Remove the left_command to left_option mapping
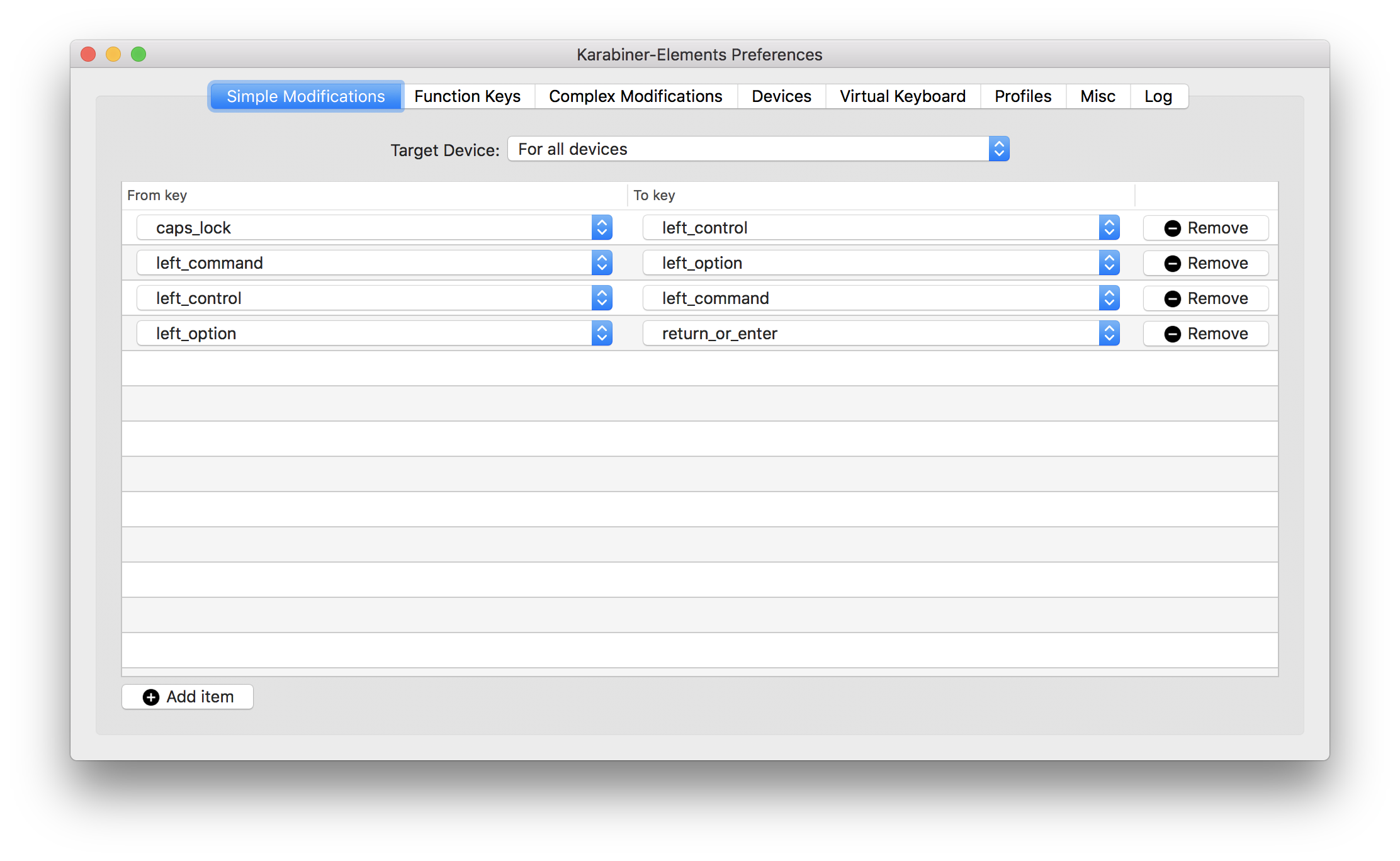Screen dimensions: 1400x861 coord(1205,263)
